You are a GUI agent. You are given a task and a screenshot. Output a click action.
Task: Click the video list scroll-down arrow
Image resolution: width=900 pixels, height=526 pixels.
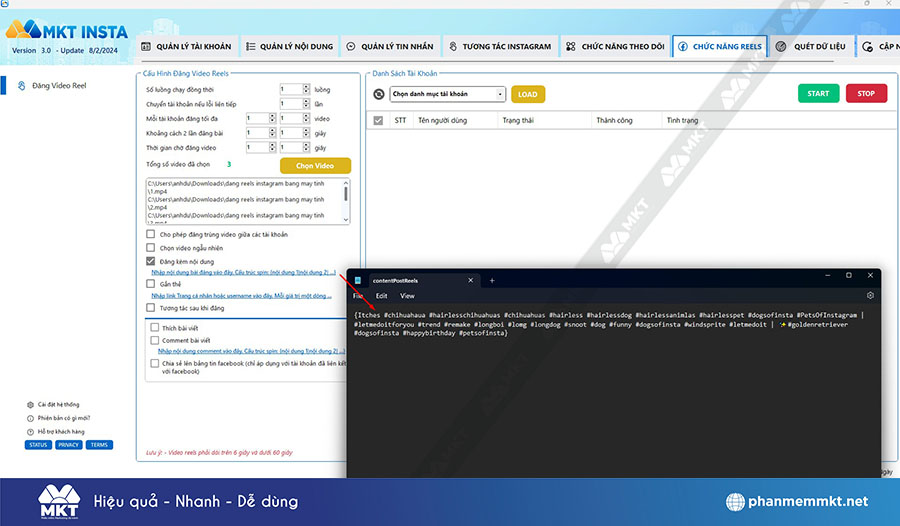(x=346, y=219)
